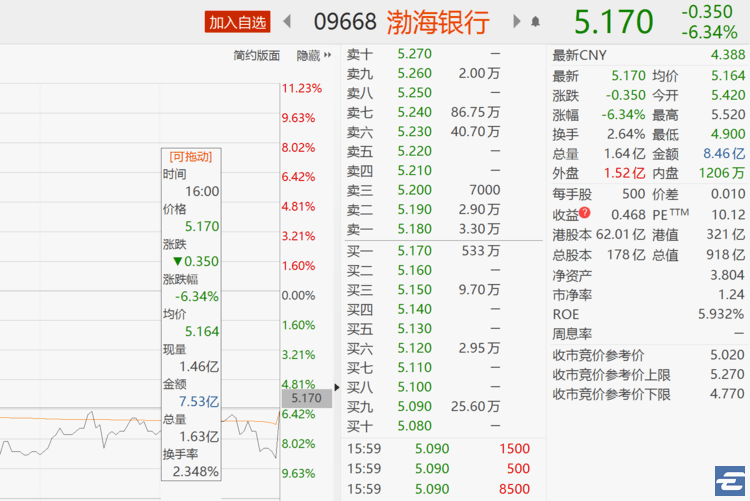Click the 内盘 value 1206万
Image resolution: width=750 pixels, height=501 pixels.
point(722,173)
